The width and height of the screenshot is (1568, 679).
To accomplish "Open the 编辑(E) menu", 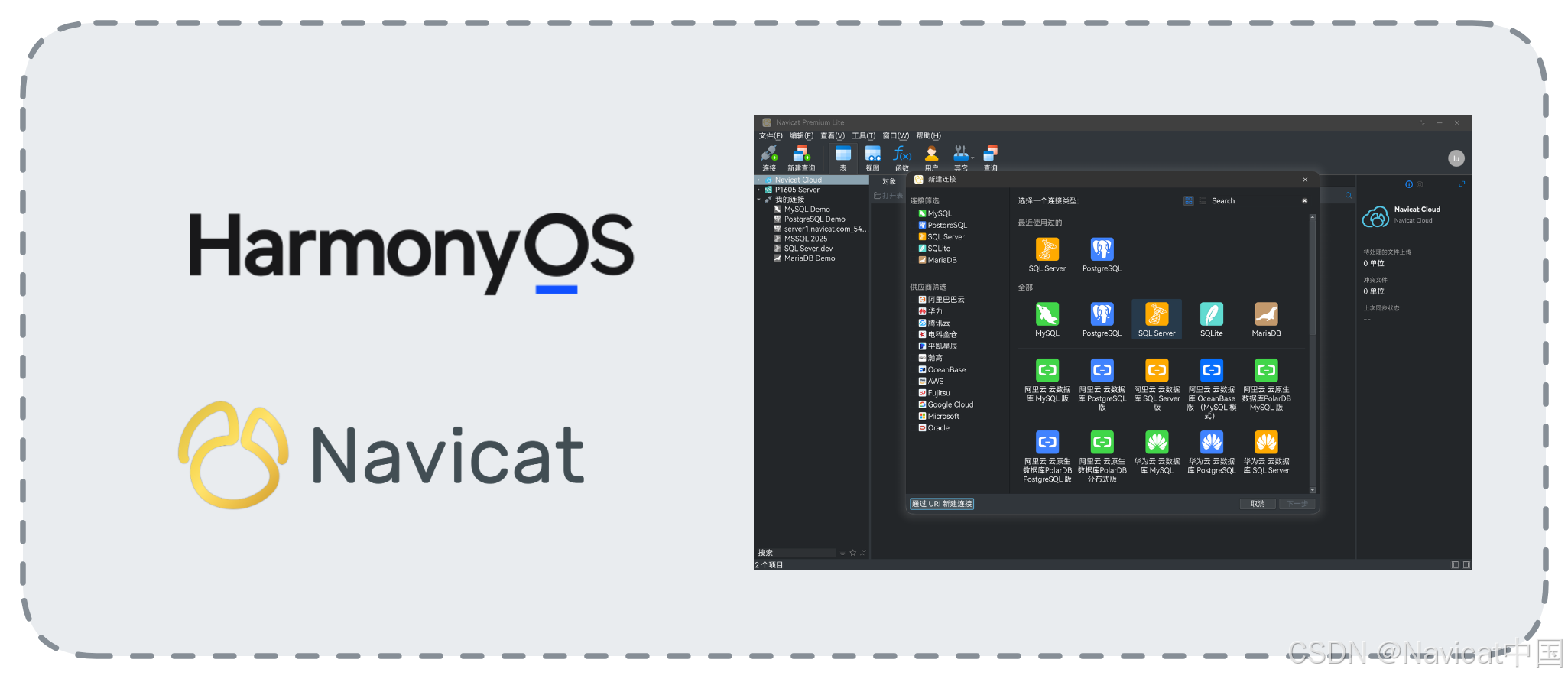I will coord(801,135).
